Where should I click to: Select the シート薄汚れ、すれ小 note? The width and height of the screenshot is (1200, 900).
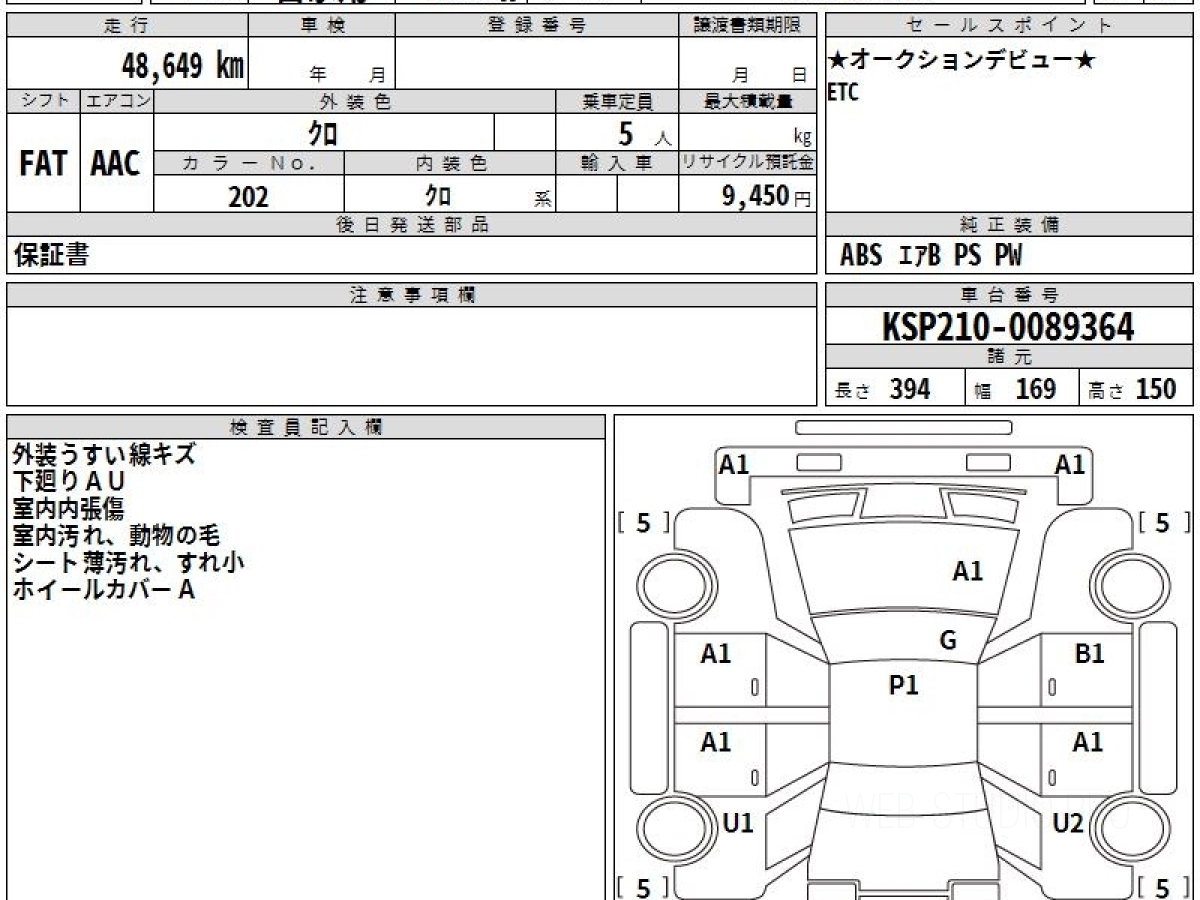129,562
